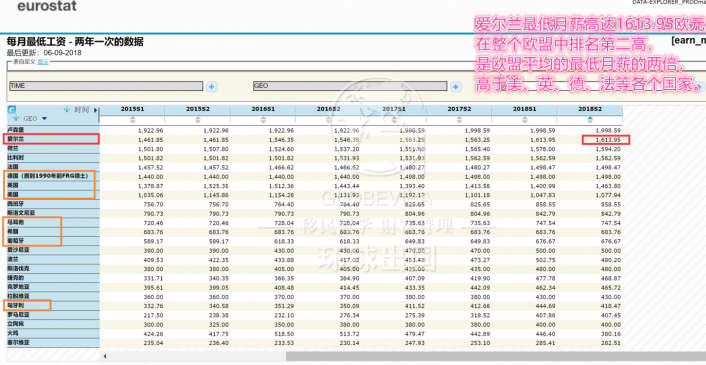Click the 1,154.28 cell under 2016S1

tap(281, 195)
